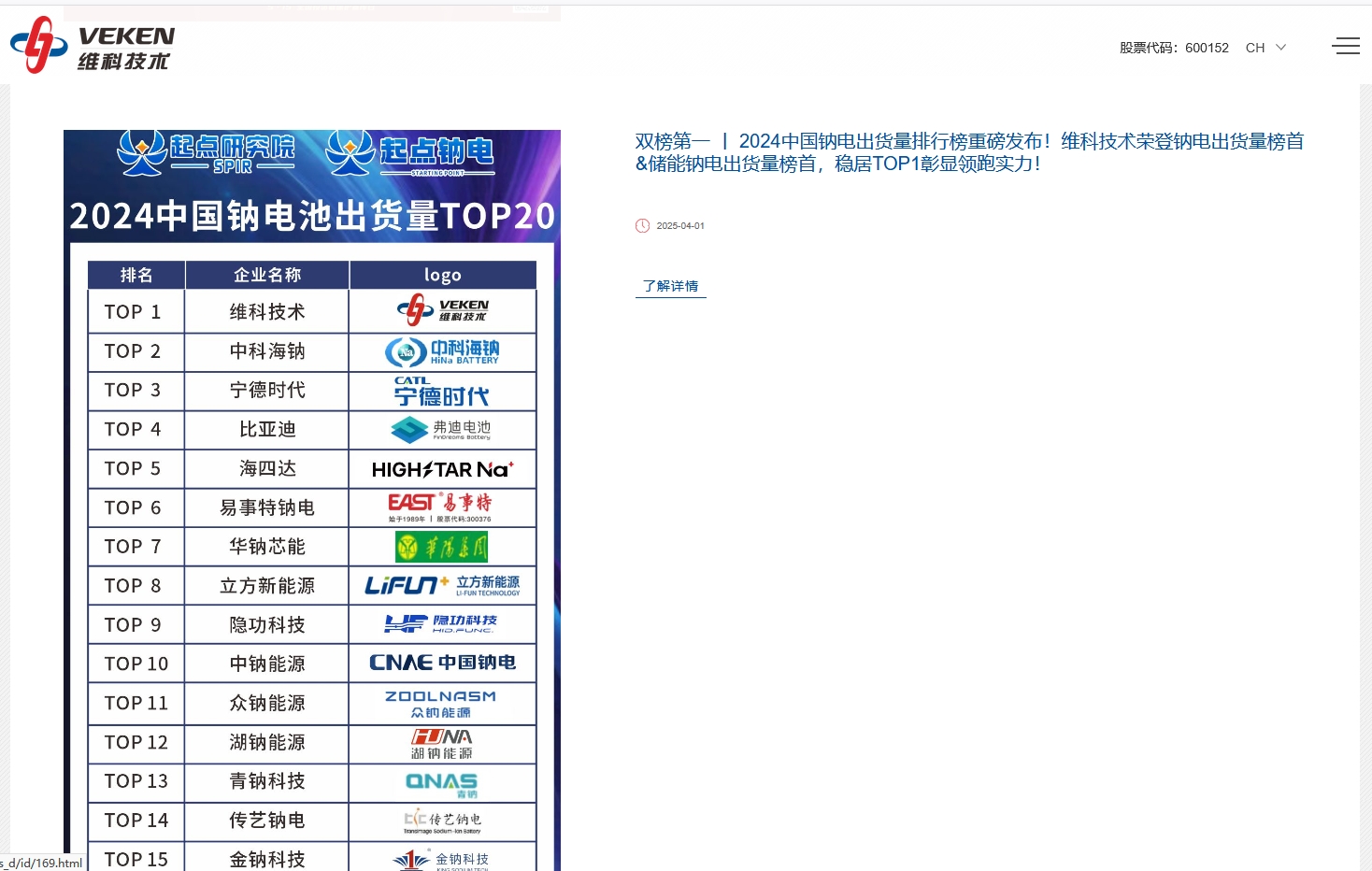The width and height of the screenshot is (1372, 871).
Task: Click the LiFUN 立方新能源 logo
Action: (442, 586)
